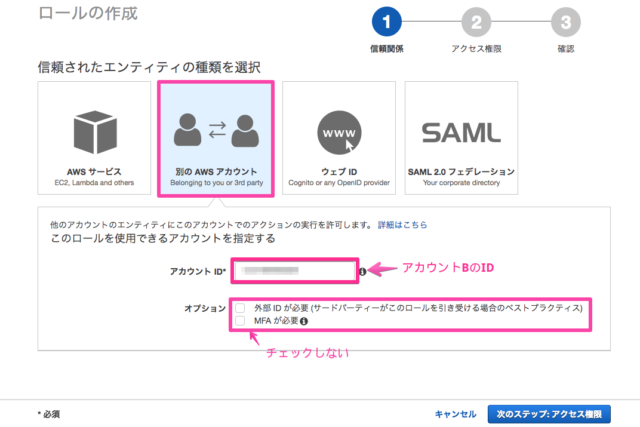Toggle the MFA が必要 checkbox

coord(240,321)
